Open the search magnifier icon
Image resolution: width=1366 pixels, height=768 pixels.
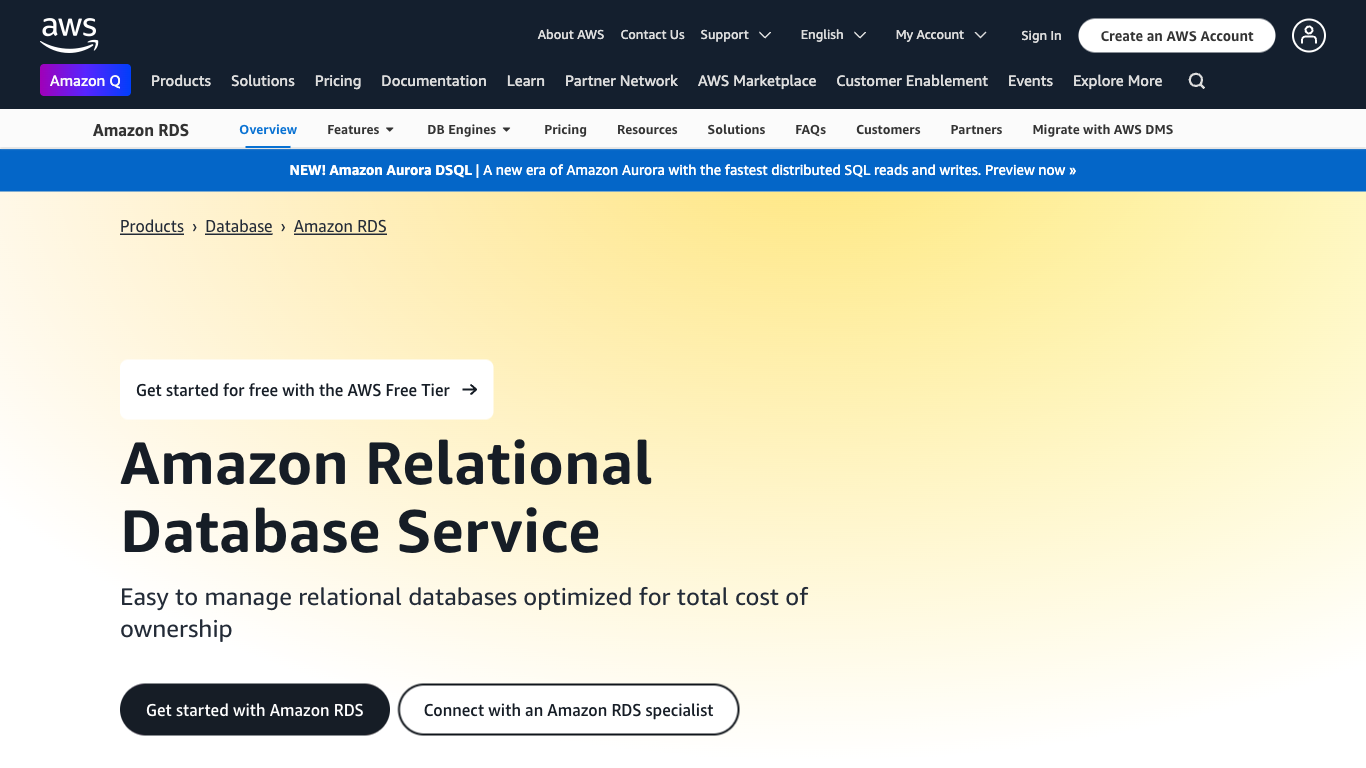click(x=1196, y=81)
